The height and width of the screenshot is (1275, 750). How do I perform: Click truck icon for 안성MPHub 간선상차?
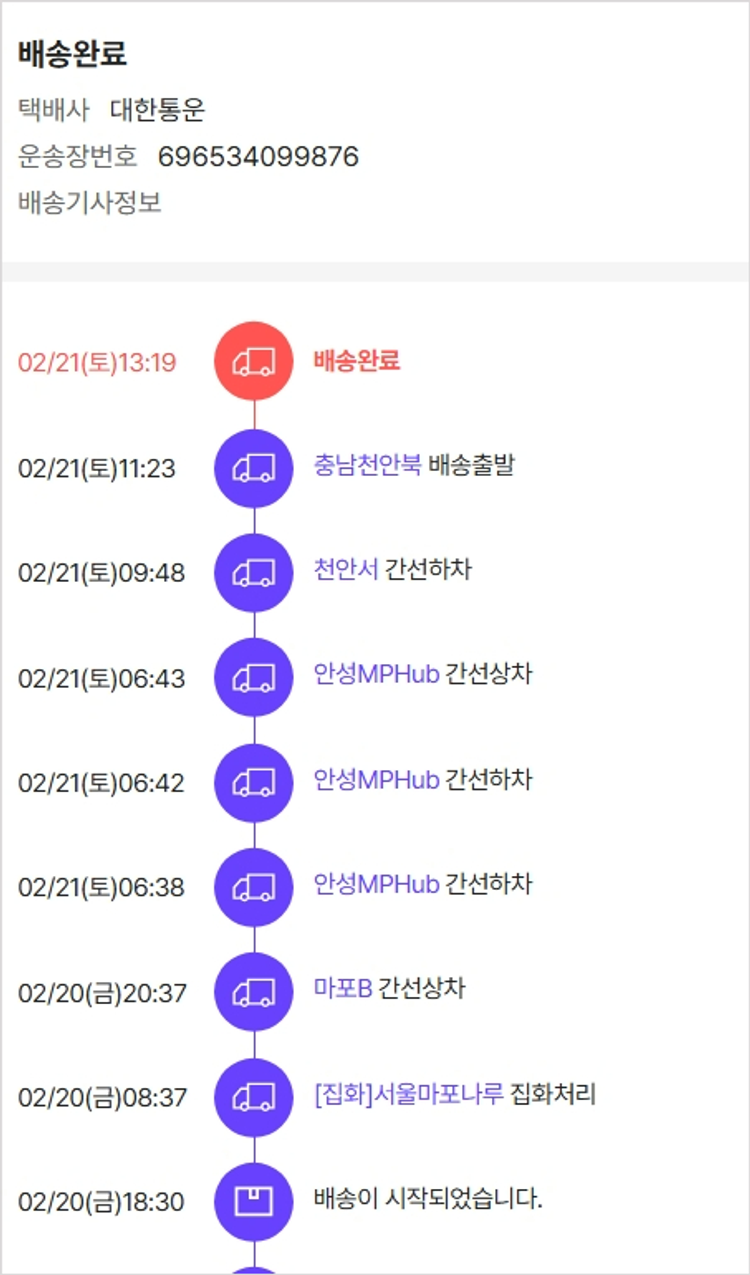pyautogui.click(x=254, y=678)
